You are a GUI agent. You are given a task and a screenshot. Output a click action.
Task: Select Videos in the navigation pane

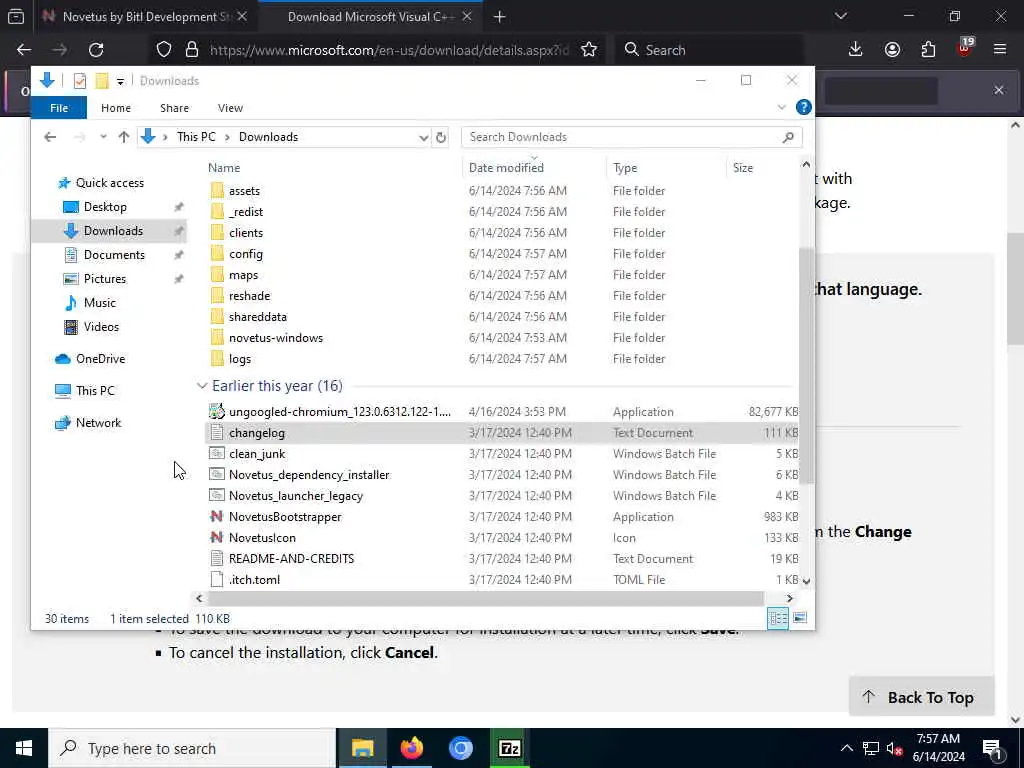[x=101, y=327]
